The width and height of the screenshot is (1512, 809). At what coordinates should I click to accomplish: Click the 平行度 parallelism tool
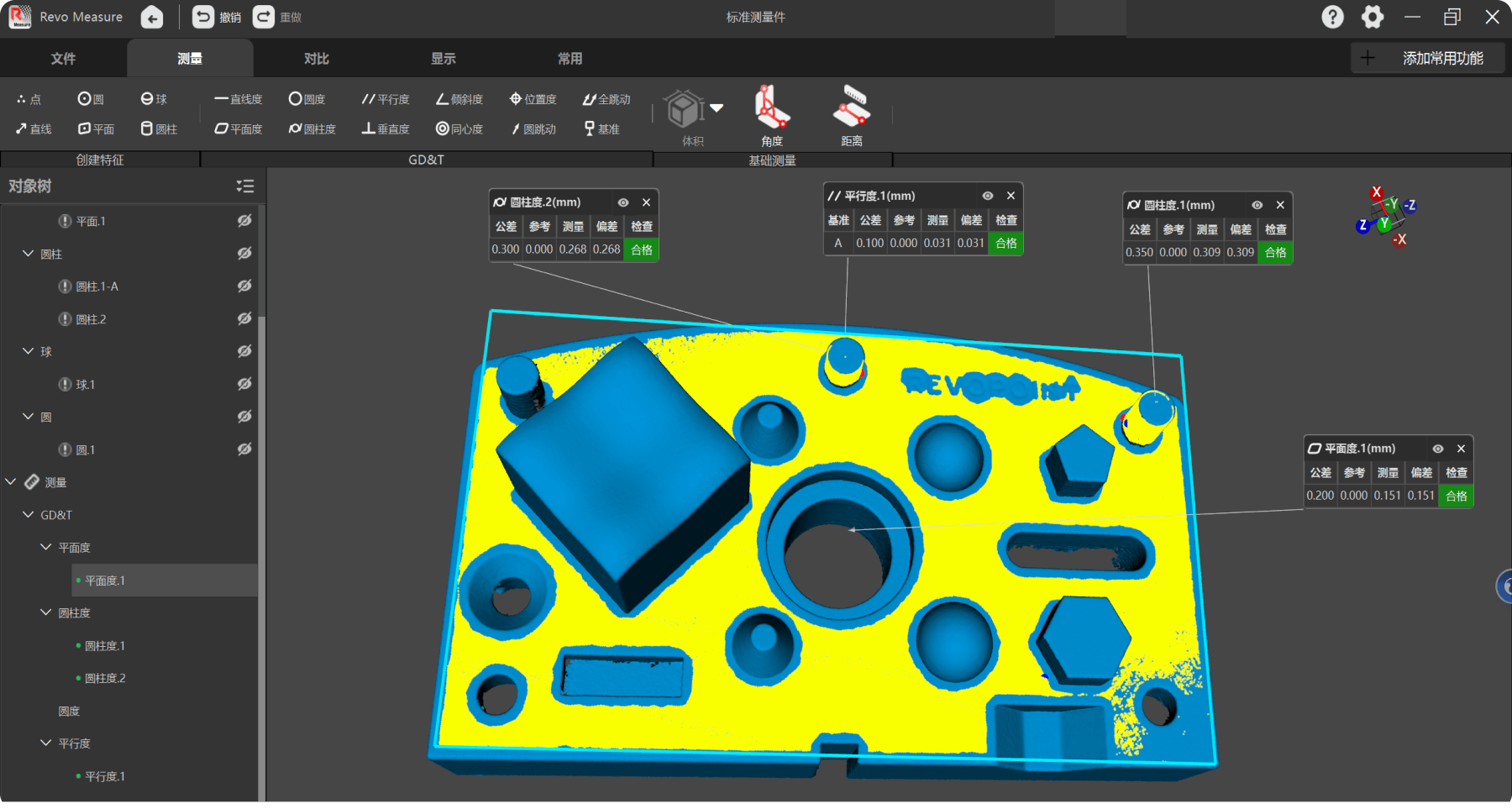[x=386, y=99]
